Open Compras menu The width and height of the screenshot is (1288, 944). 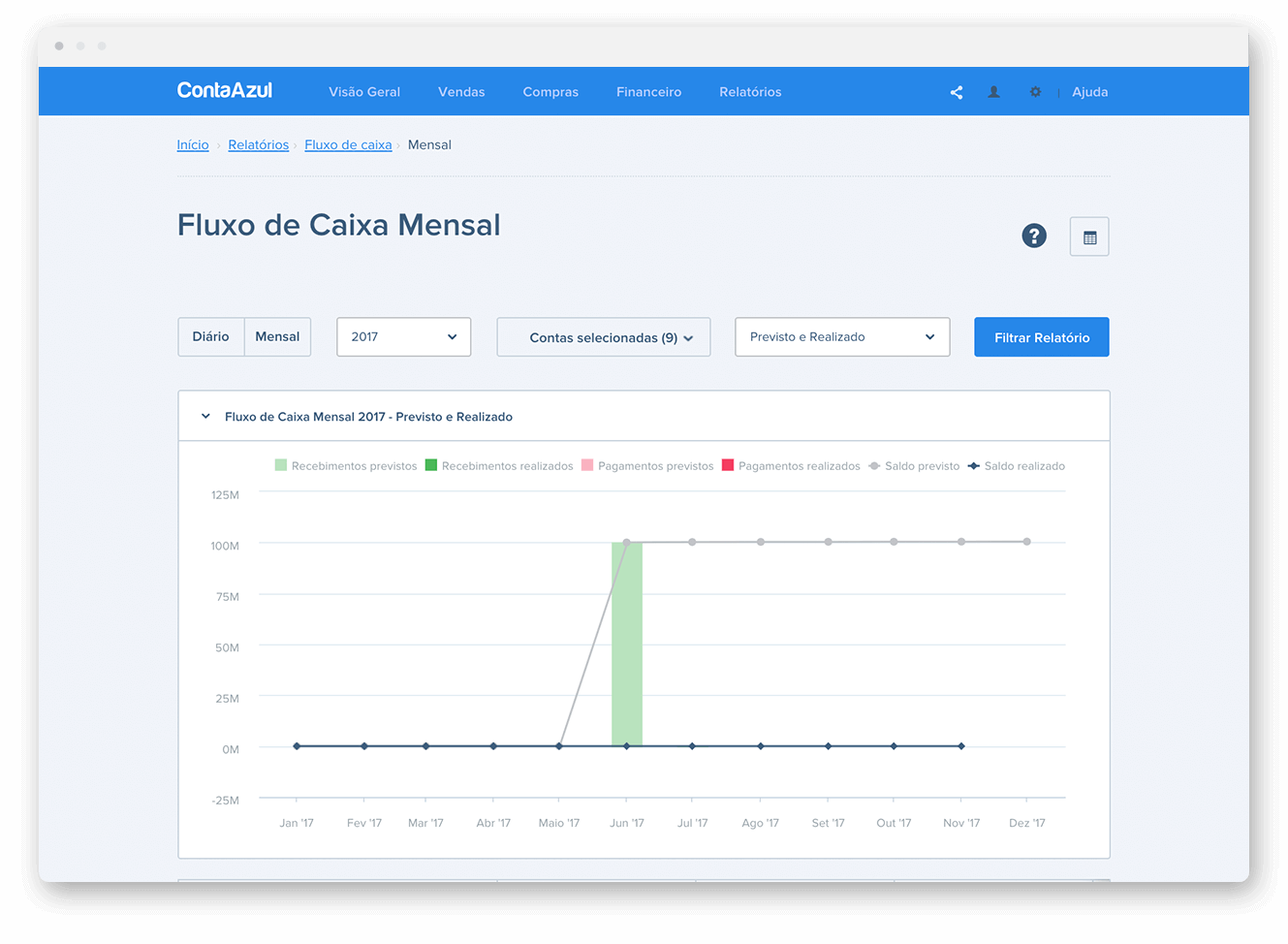(x=550, y=92)
